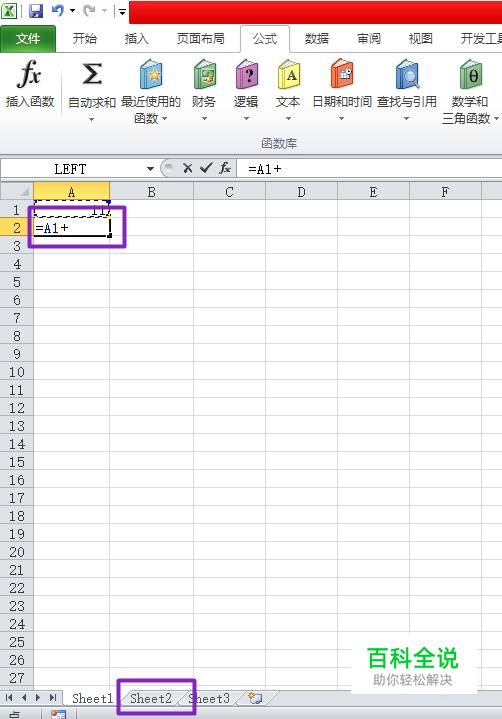Go to previous sheet navigation arrow
The image size is (502, 719).
[24, 698]
